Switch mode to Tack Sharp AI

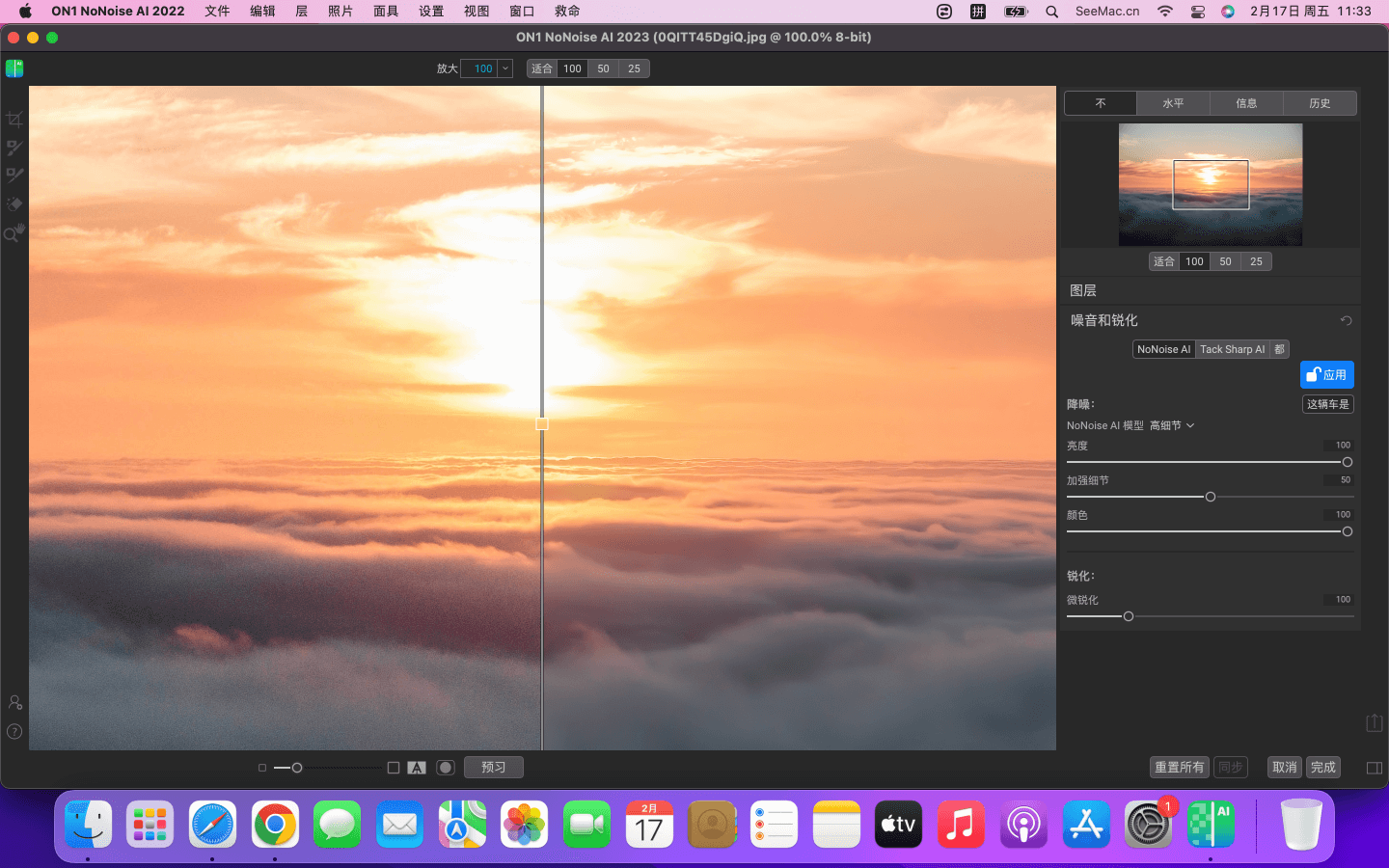coord(1232,349)
